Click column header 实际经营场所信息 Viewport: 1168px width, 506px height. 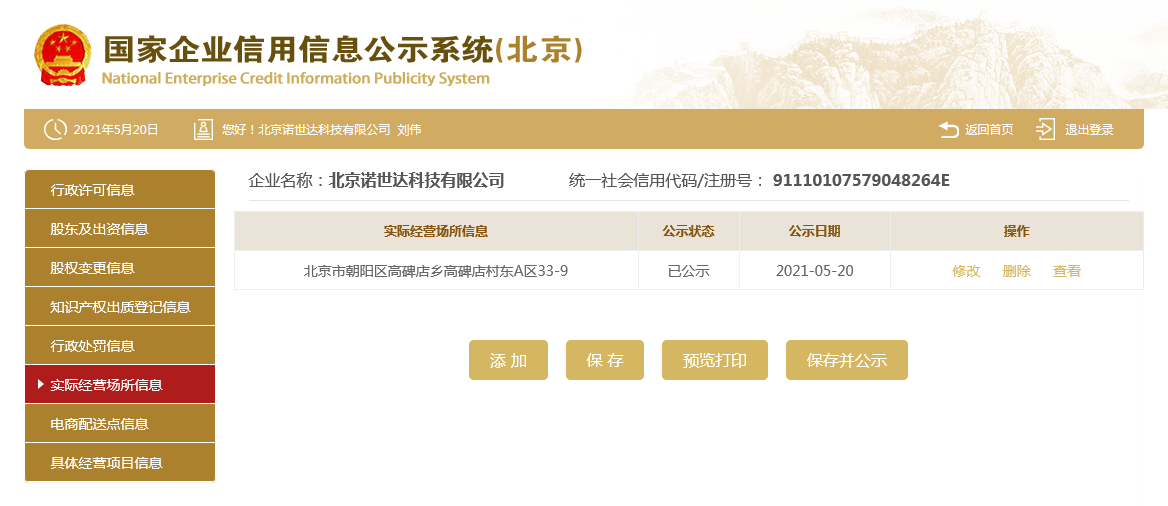tap(436, 231)
